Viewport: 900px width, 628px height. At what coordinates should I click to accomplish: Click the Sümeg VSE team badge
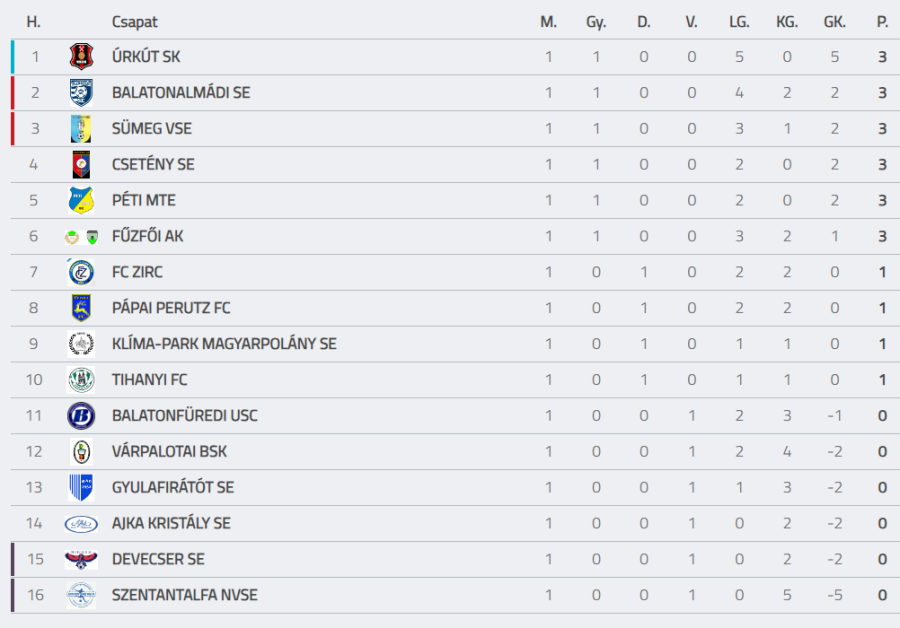pyautogui.click(x=81, y=129)
